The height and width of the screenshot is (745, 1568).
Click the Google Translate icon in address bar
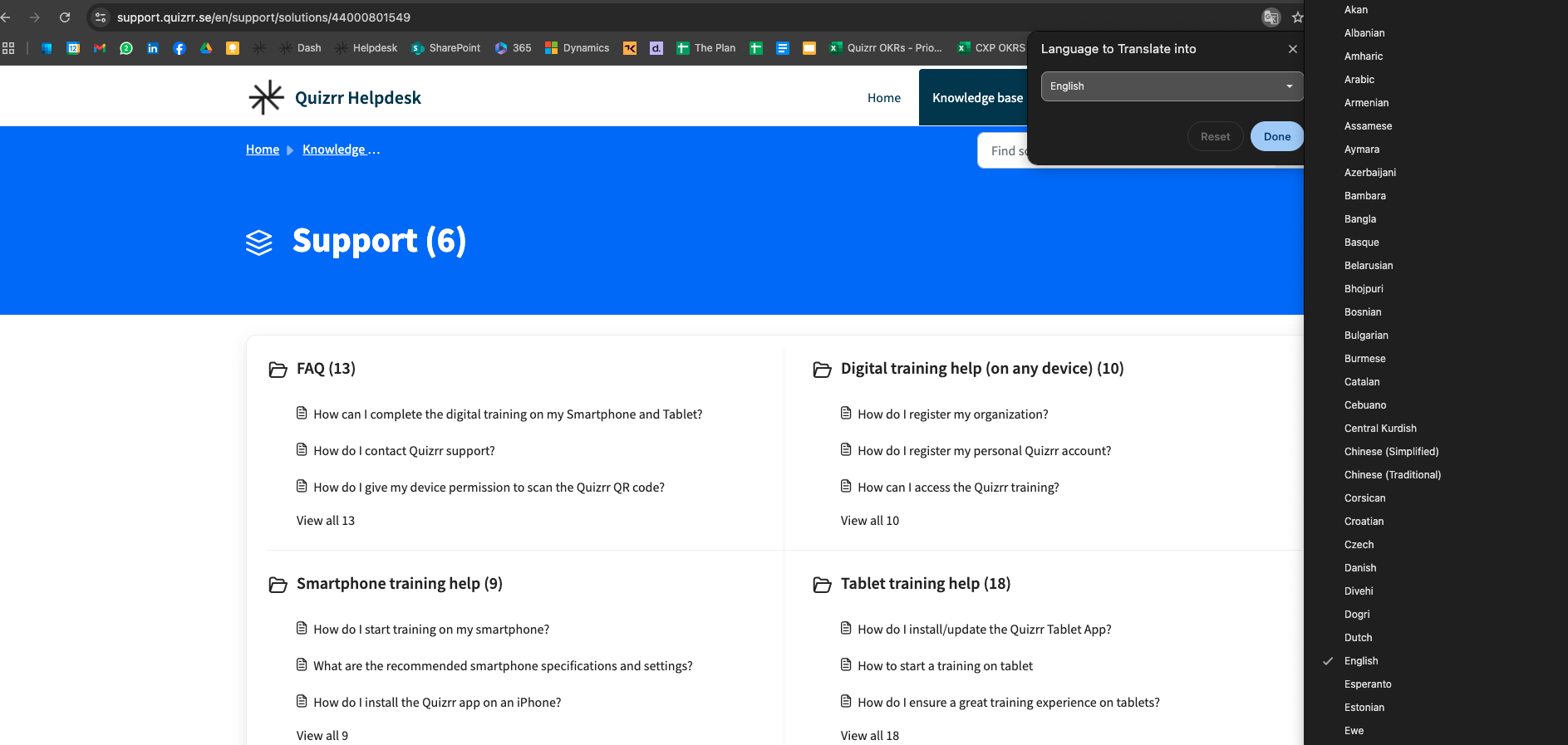1271,17
